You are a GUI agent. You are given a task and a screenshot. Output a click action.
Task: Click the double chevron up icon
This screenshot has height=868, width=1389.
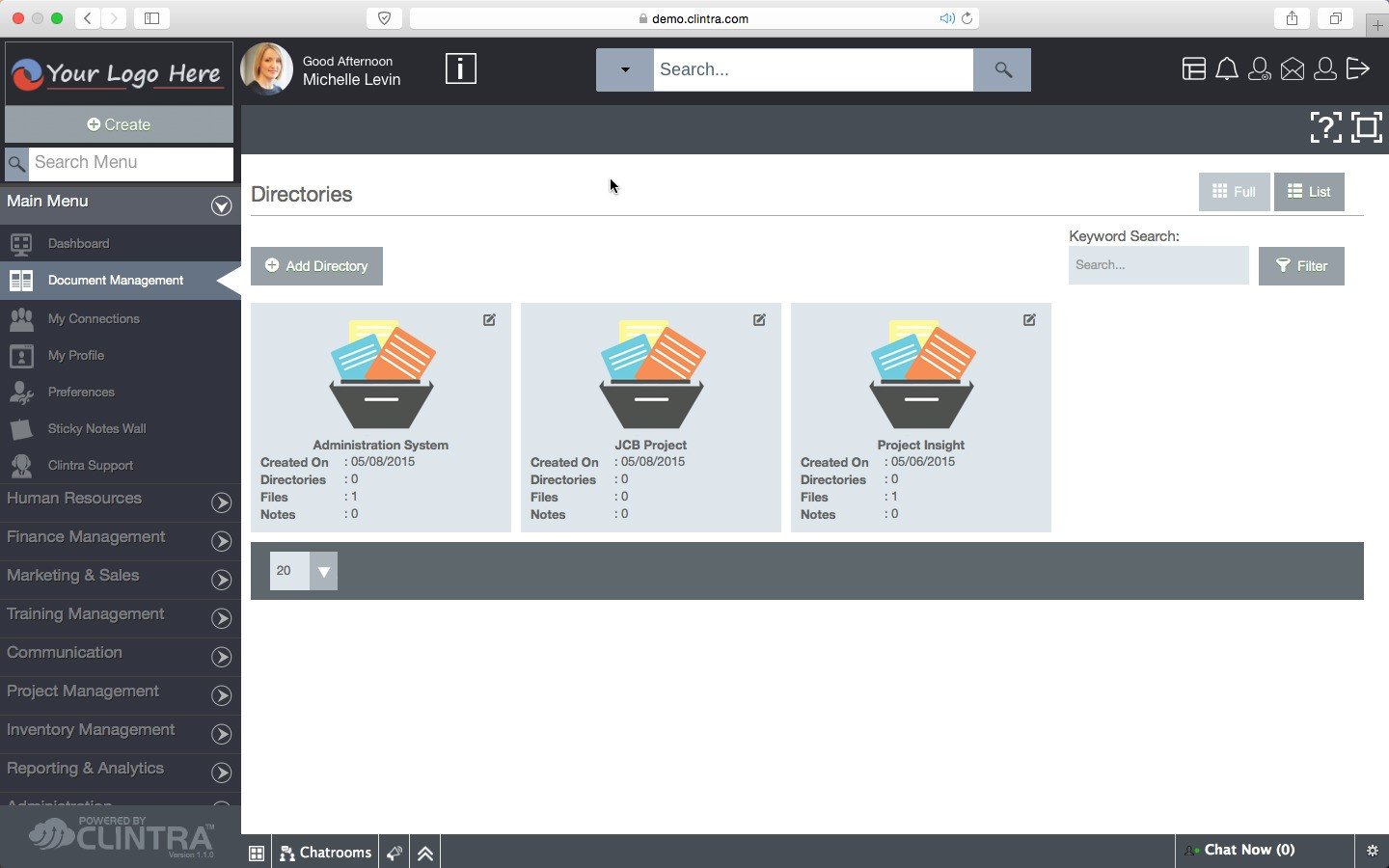click(x=425, y=853)
